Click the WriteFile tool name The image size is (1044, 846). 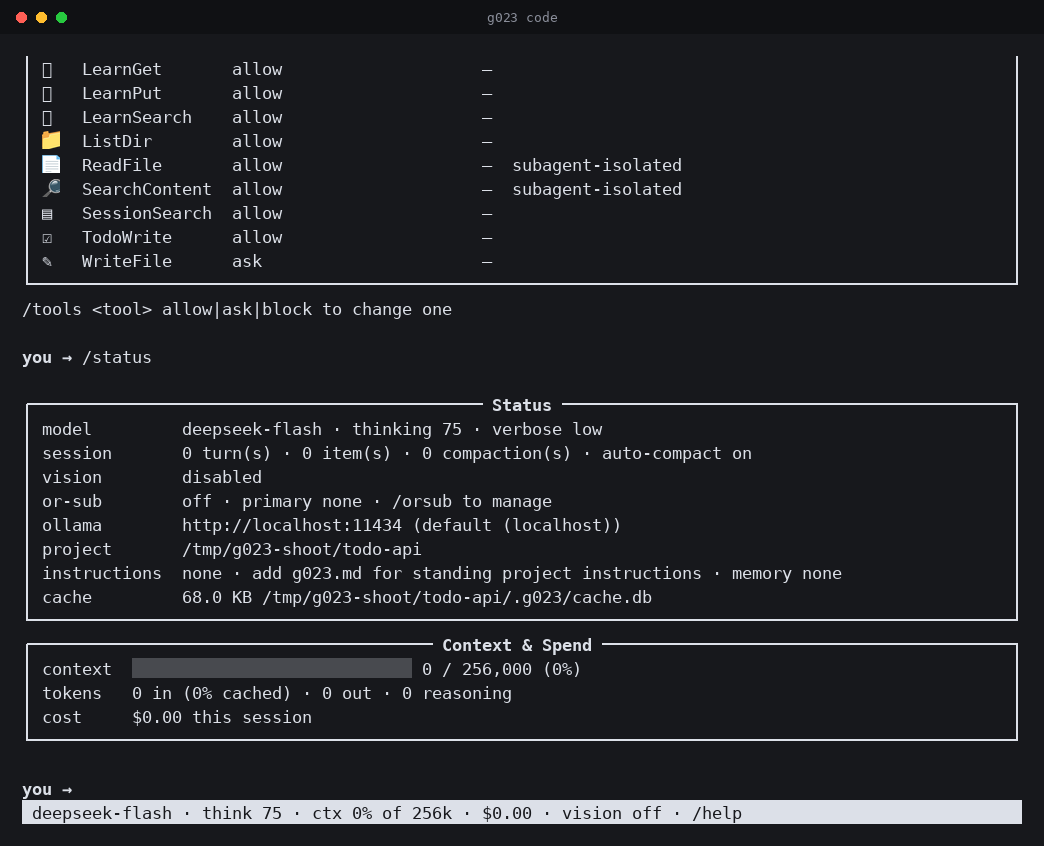pos(127,261)
